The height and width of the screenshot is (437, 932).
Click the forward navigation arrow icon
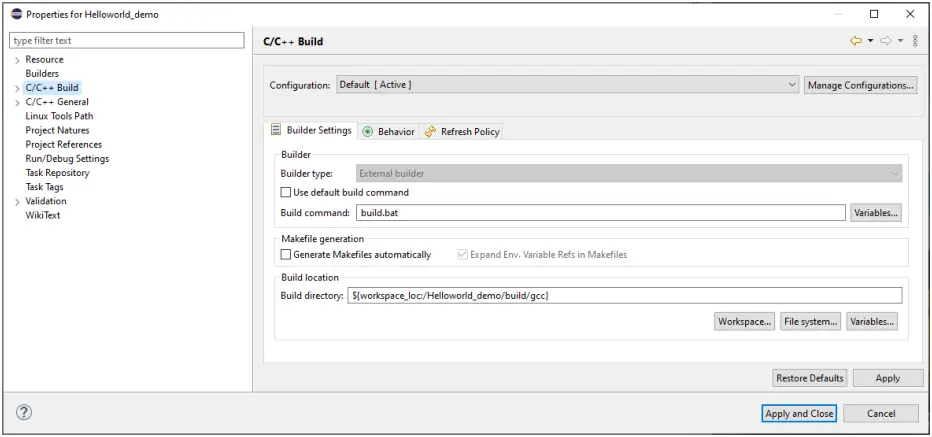coord(886,41)
